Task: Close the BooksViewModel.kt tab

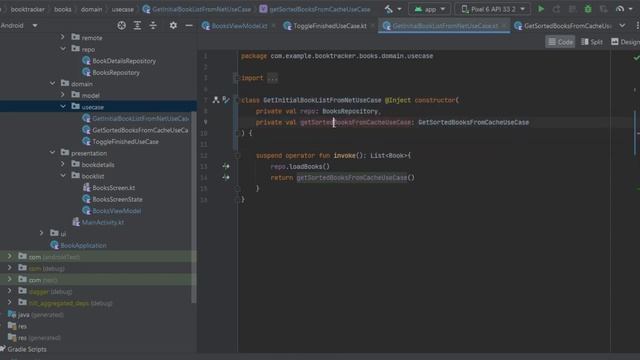Action: 273,26
